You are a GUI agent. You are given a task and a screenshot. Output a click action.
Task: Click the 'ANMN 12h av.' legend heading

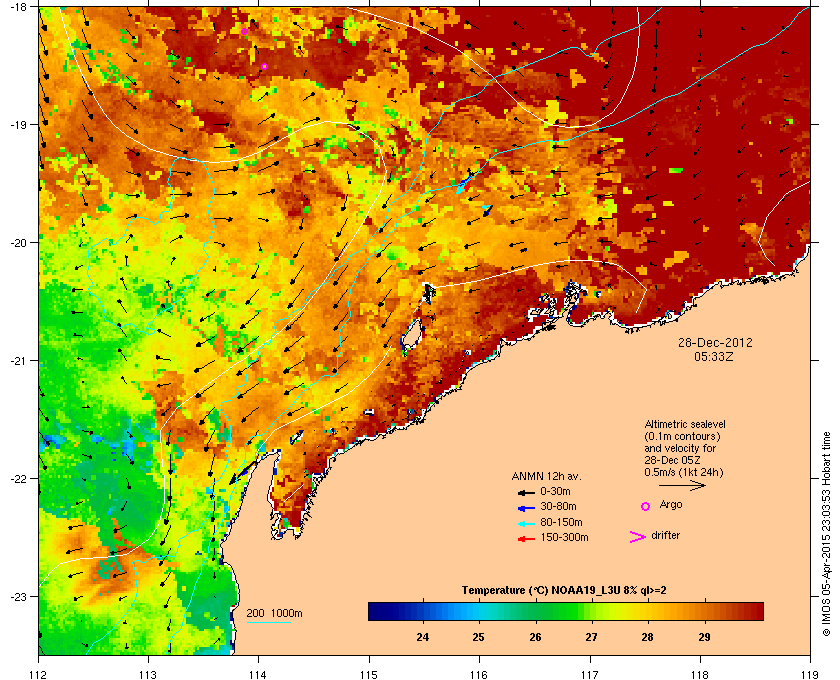(x=546, y=476)
